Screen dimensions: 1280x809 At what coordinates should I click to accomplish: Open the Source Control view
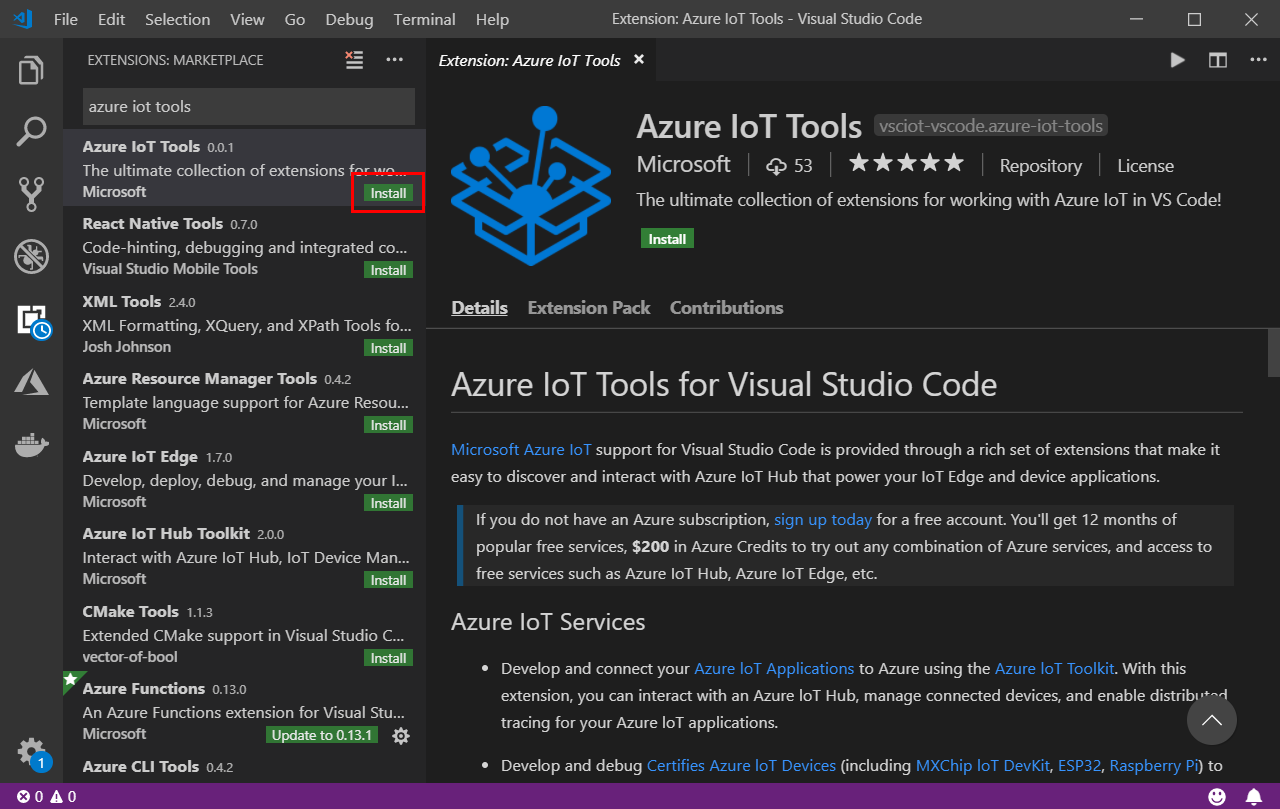point(31,194)
